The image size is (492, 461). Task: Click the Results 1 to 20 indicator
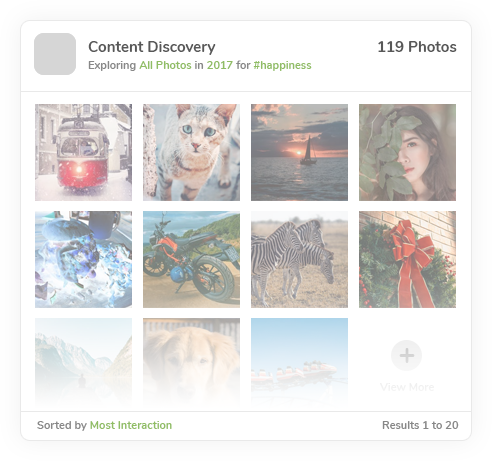pos(420,425)
